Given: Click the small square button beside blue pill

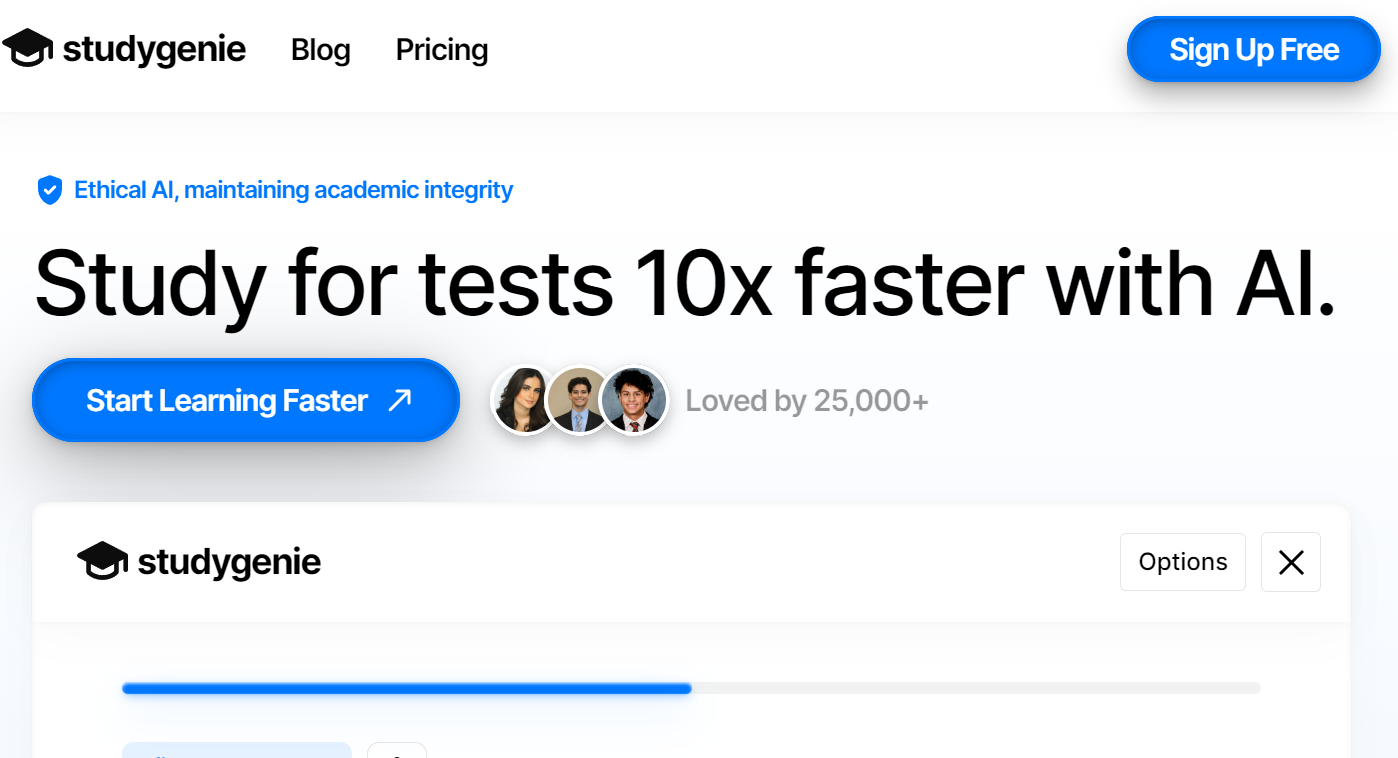Looking at the screenshot, I should 397,751.
